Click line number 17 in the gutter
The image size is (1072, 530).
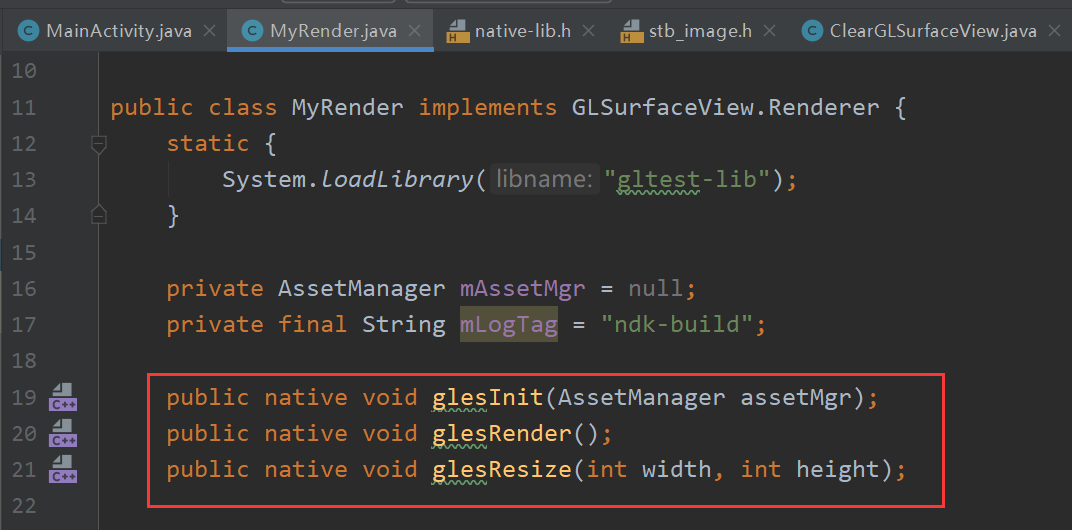pos(23,324)
